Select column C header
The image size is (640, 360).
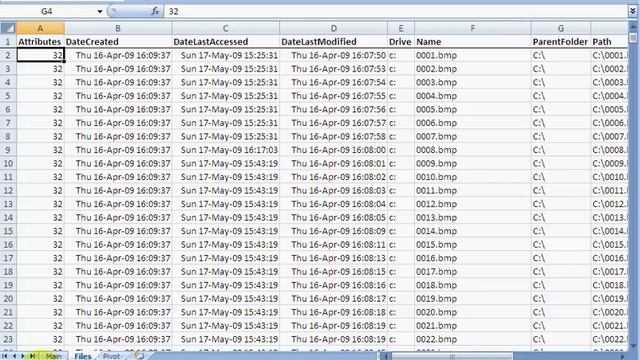click(x=226, y=28)
